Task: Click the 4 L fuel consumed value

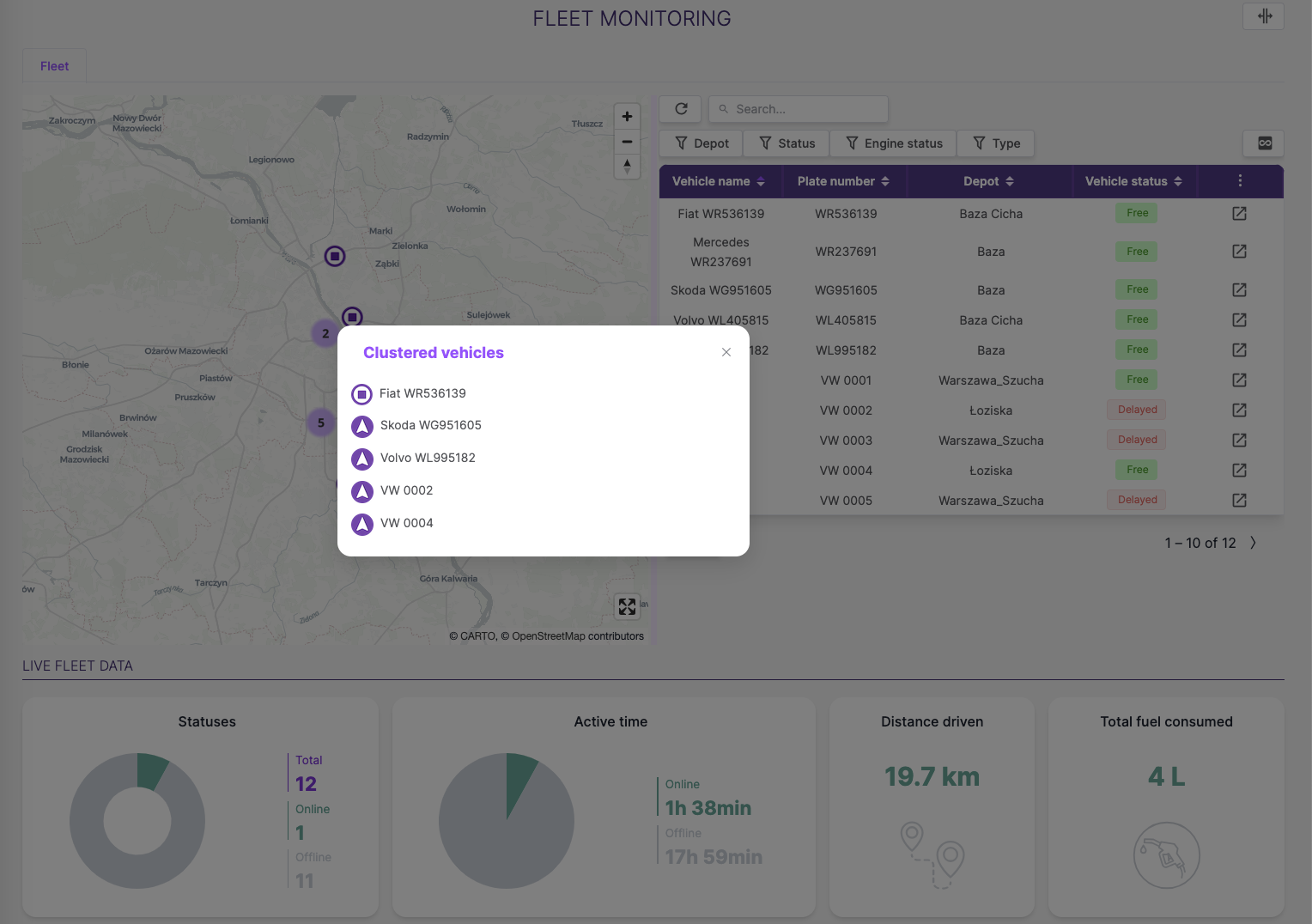Action: [1166, 777]
